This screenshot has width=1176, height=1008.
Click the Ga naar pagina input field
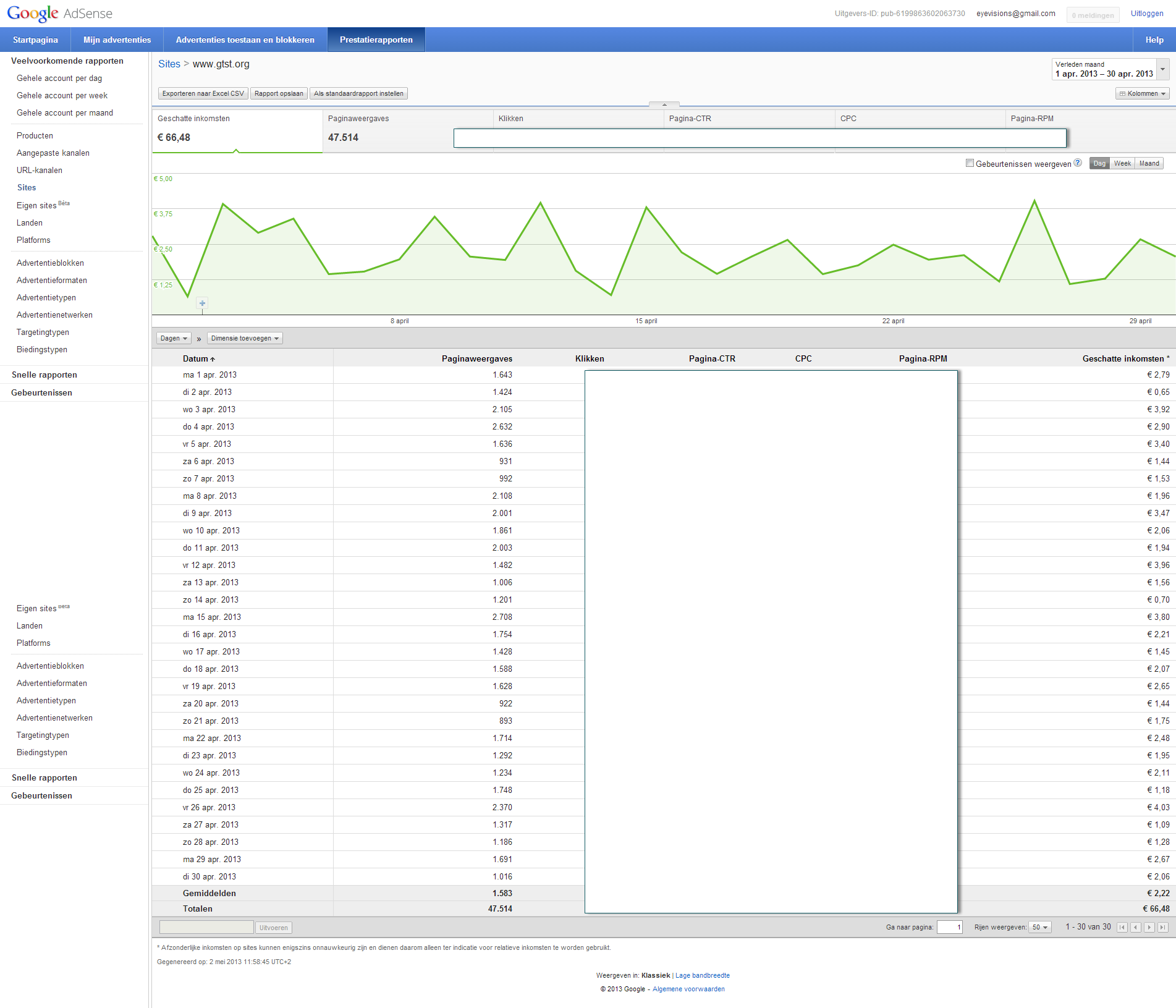click(x=950, y=927)
